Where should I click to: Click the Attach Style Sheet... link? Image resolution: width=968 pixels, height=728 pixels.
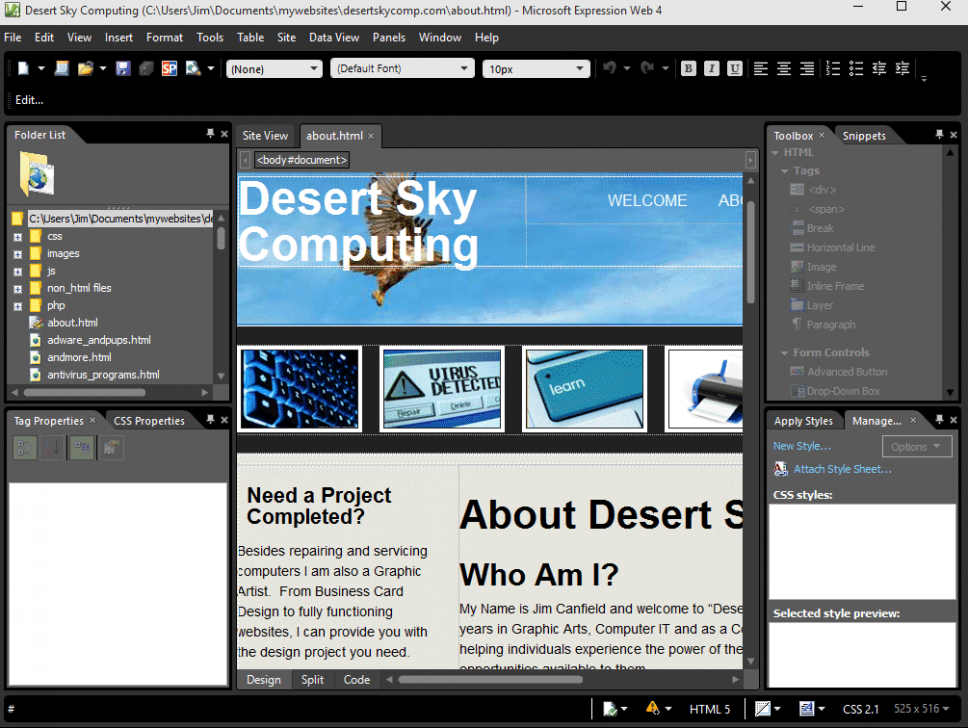click(x=843, y=469)
